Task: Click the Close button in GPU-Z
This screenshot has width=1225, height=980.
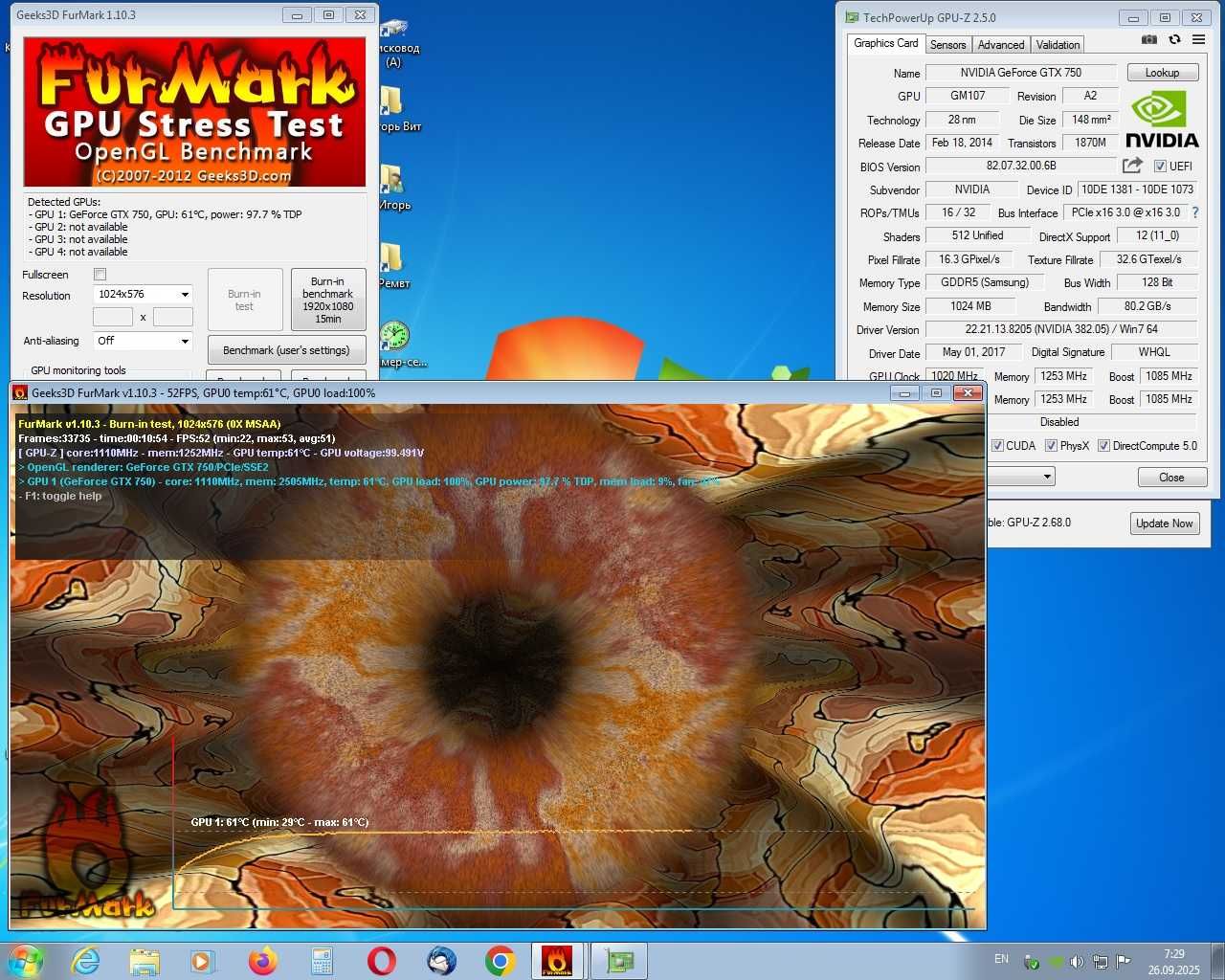Action: point(1171,477)
